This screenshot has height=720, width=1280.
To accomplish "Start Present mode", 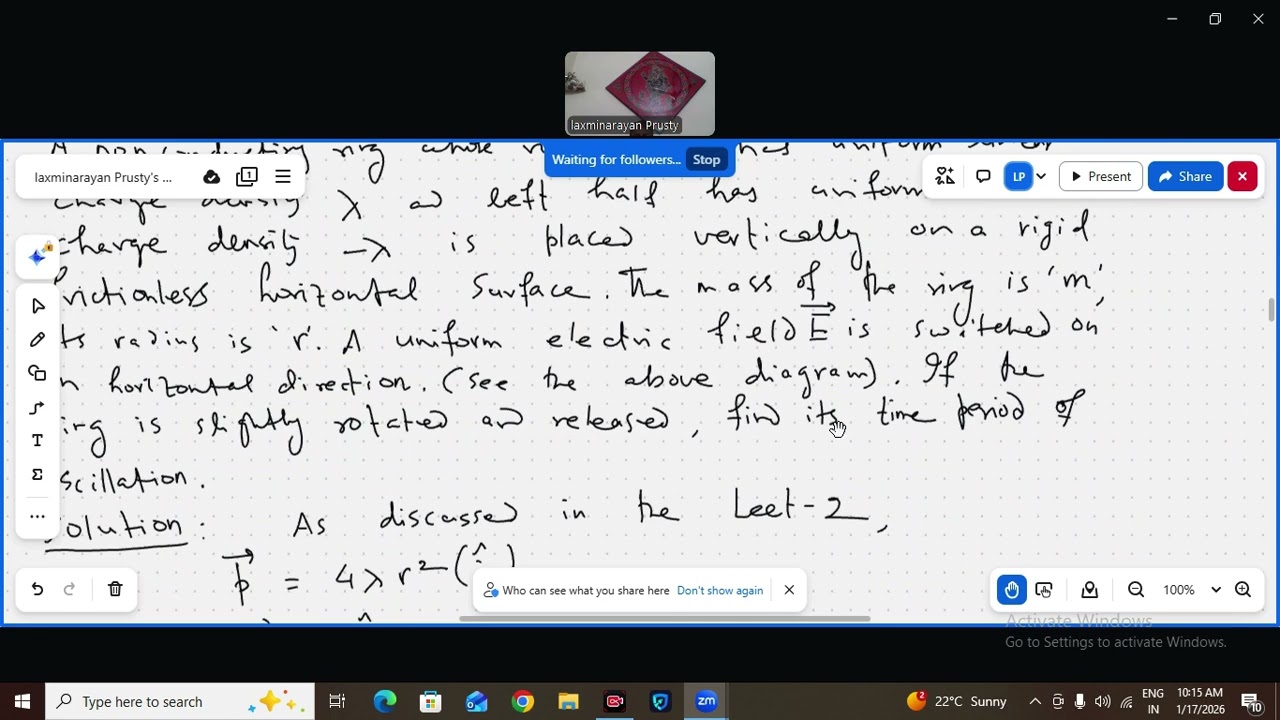I will [x=1100, y=177].
